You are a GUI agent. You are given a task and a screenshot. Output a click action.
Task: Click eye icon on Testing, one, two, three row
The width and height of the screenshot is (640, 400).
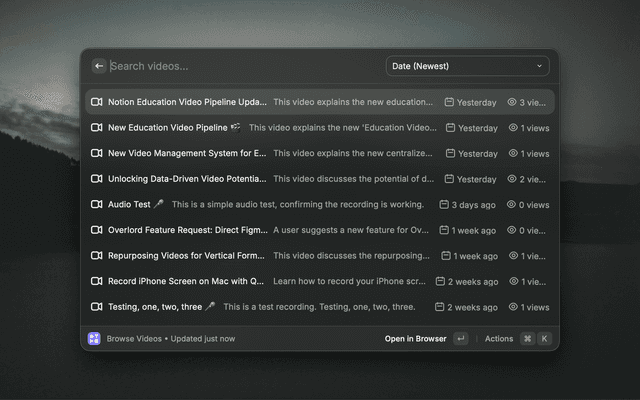(513, 307)
